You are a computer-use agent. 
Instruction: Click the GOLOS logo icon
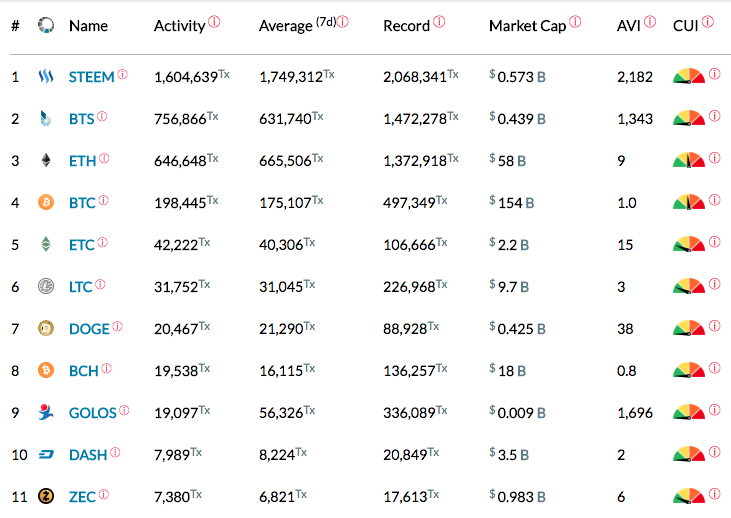tap(46, 412)
